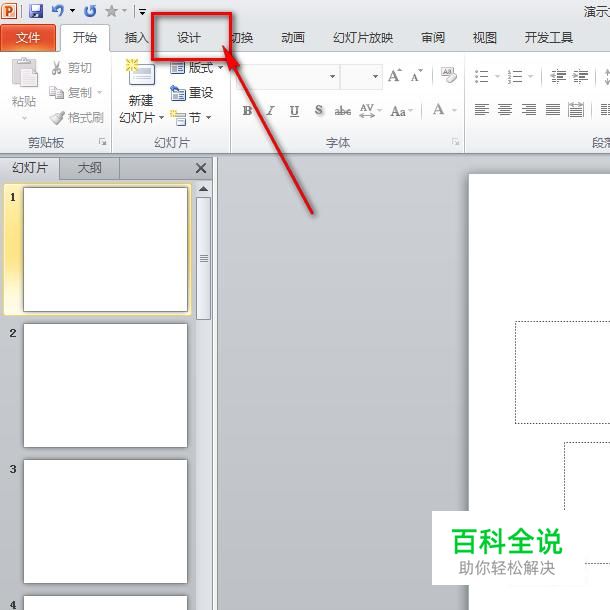Open the 剪贴板 dialog launcher
The width and height of the screenshot is (610, 610).
click(x=103, y=142)
